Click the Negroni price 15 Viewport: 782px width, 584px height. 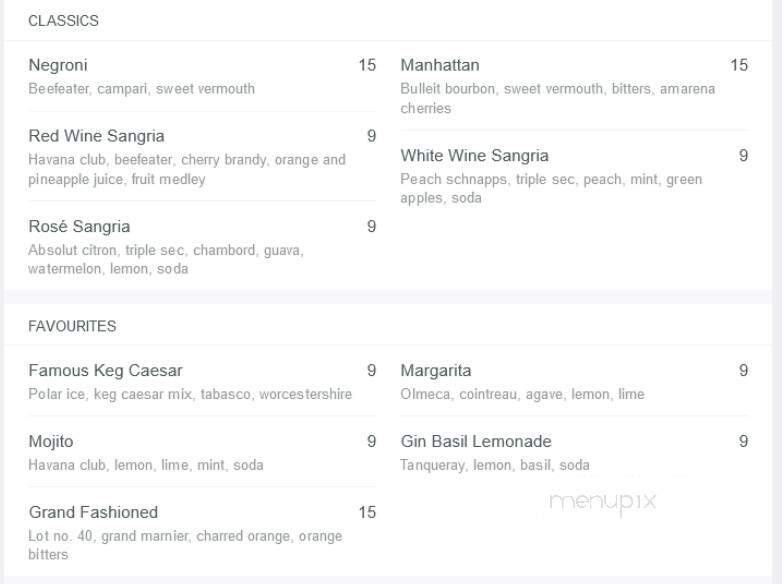367,65
